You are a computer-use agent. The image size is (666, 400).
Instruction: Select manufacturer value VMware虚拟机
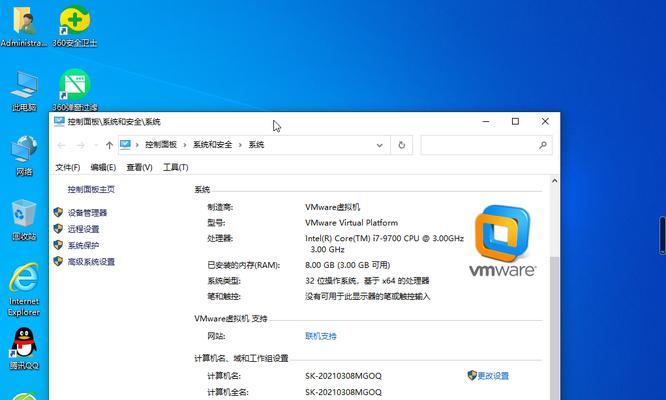tap(333, 207)
